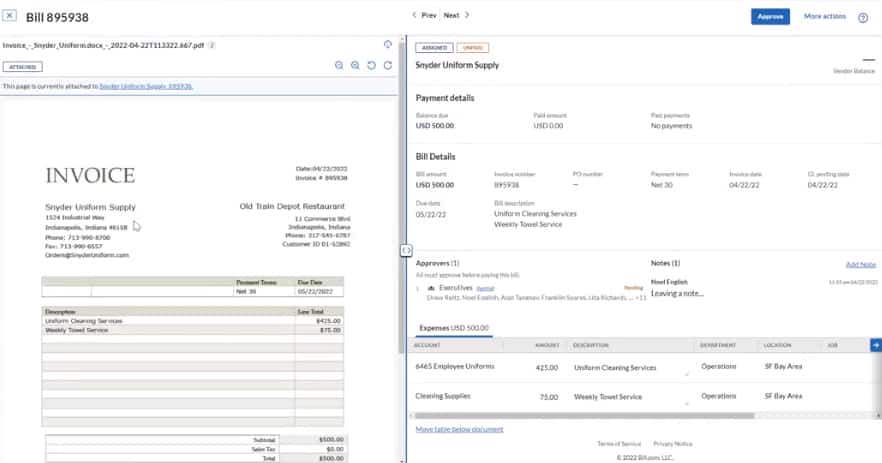
Task: Open the attached Snyder Uniform Supply bill link
Action: (x=146, y=86)
